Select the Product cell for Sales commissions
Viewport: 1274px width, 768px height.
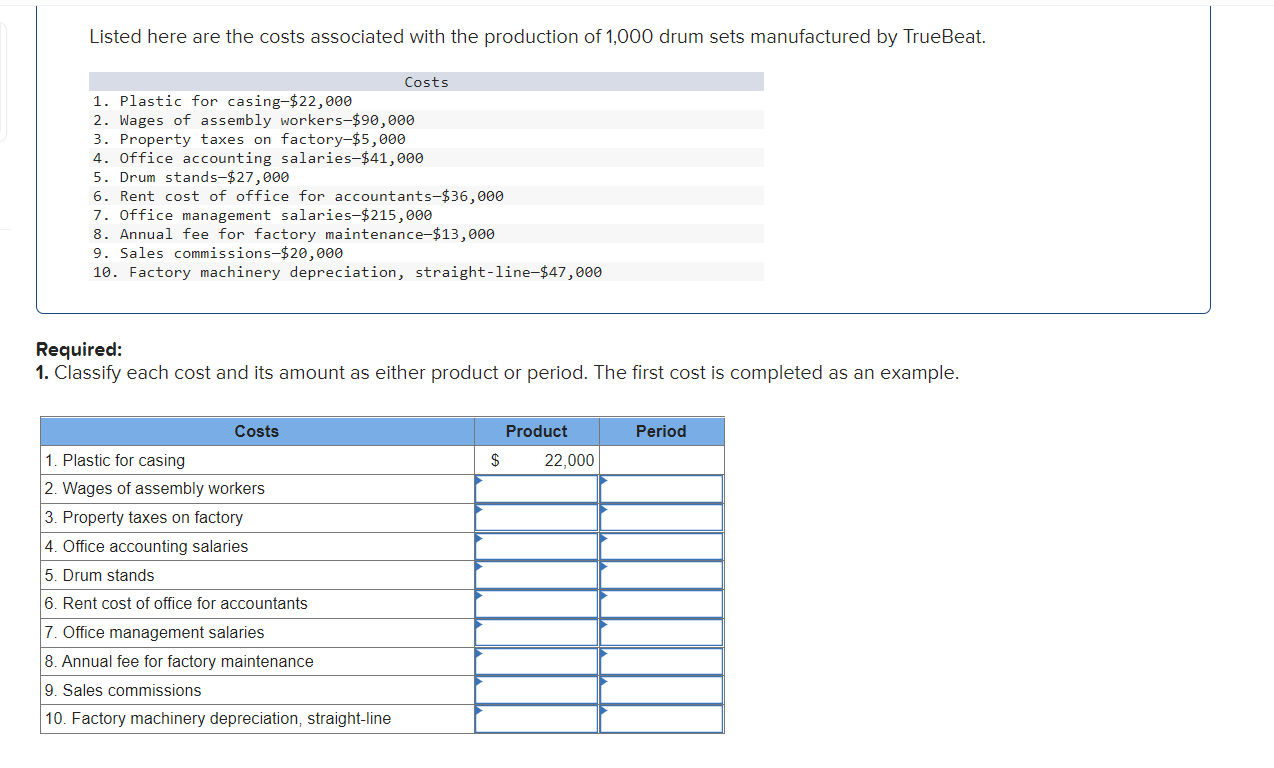[536, 689]
